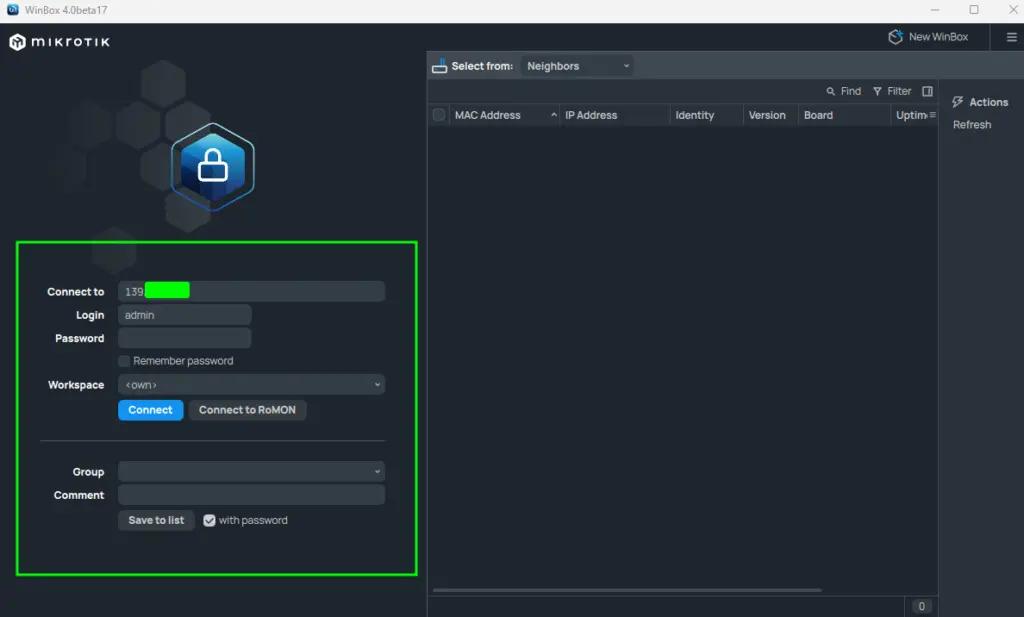The width and height of the screenshot is (1024, 617).
Task: Click the Find button text
Action: (851, 91)
